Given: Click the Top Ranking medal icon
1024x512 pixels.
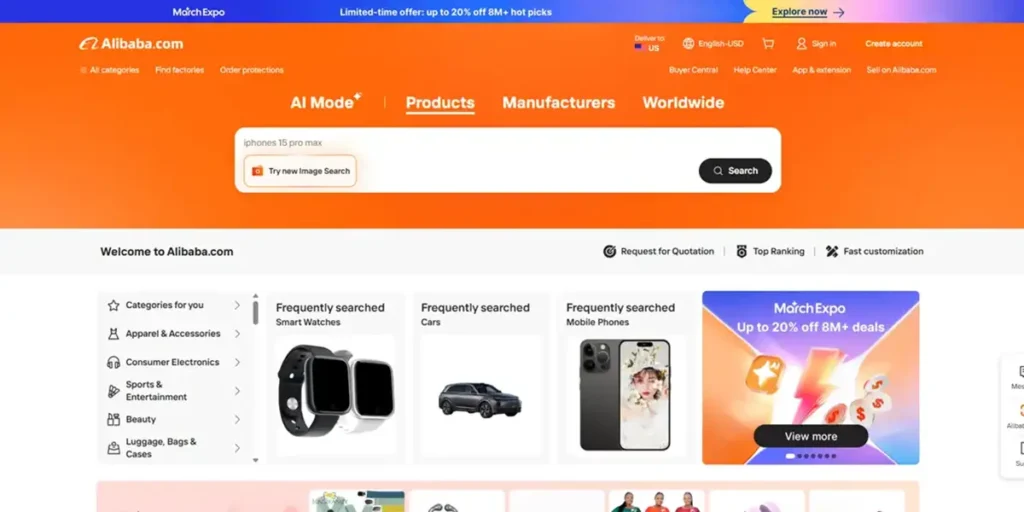Looking at the screenshot, I should pos(742,251).
